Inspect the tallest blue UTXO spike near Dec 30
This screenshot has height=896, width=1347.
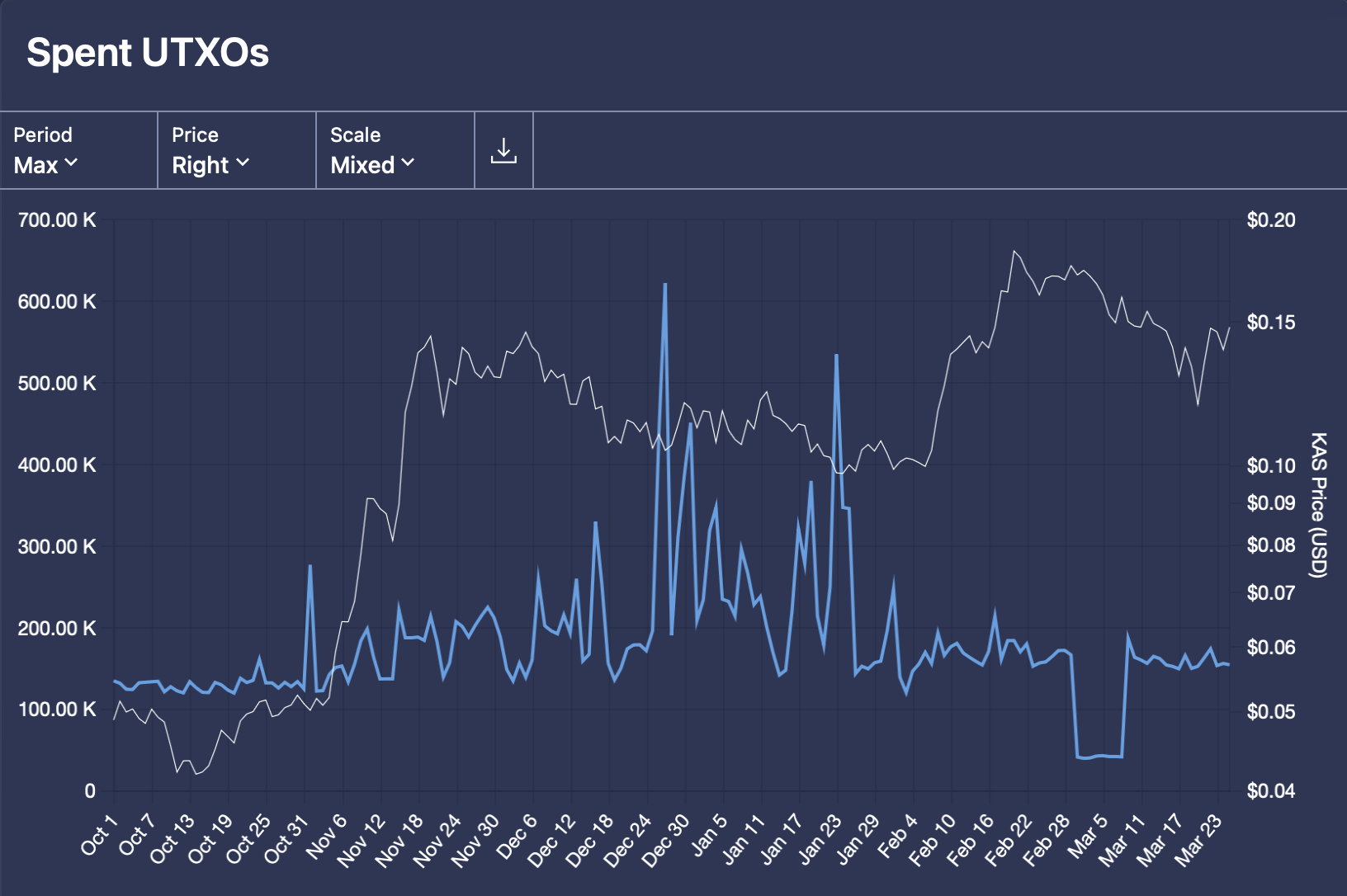tap(665, 285)
